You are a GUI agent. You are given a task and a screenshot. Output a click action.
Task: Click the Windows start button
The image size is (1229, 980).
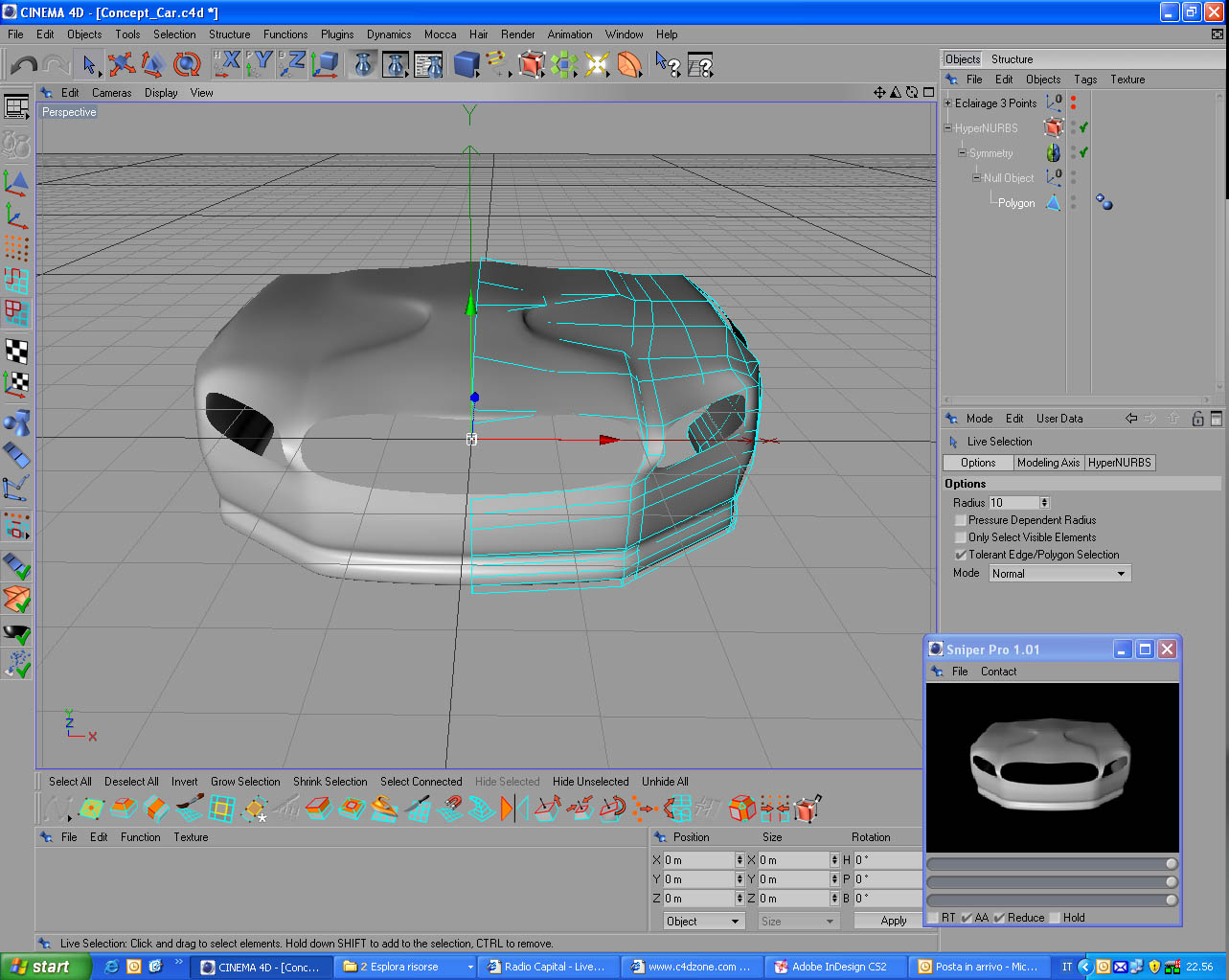(x=45, y=967)
